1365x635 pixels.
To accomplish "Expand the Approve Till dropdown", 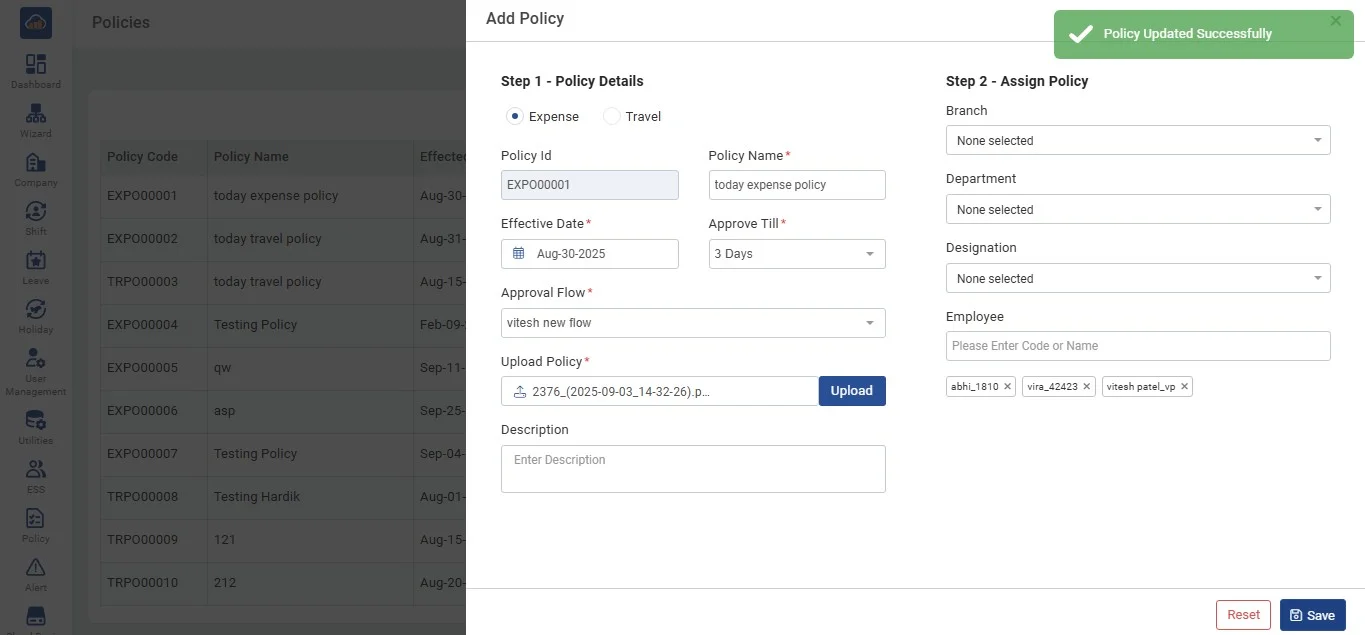I will (x=796, y=254).
